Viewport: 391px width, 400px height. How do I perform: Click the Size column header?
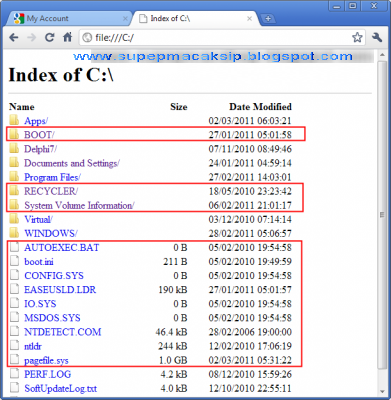click(x=179, y=107)
